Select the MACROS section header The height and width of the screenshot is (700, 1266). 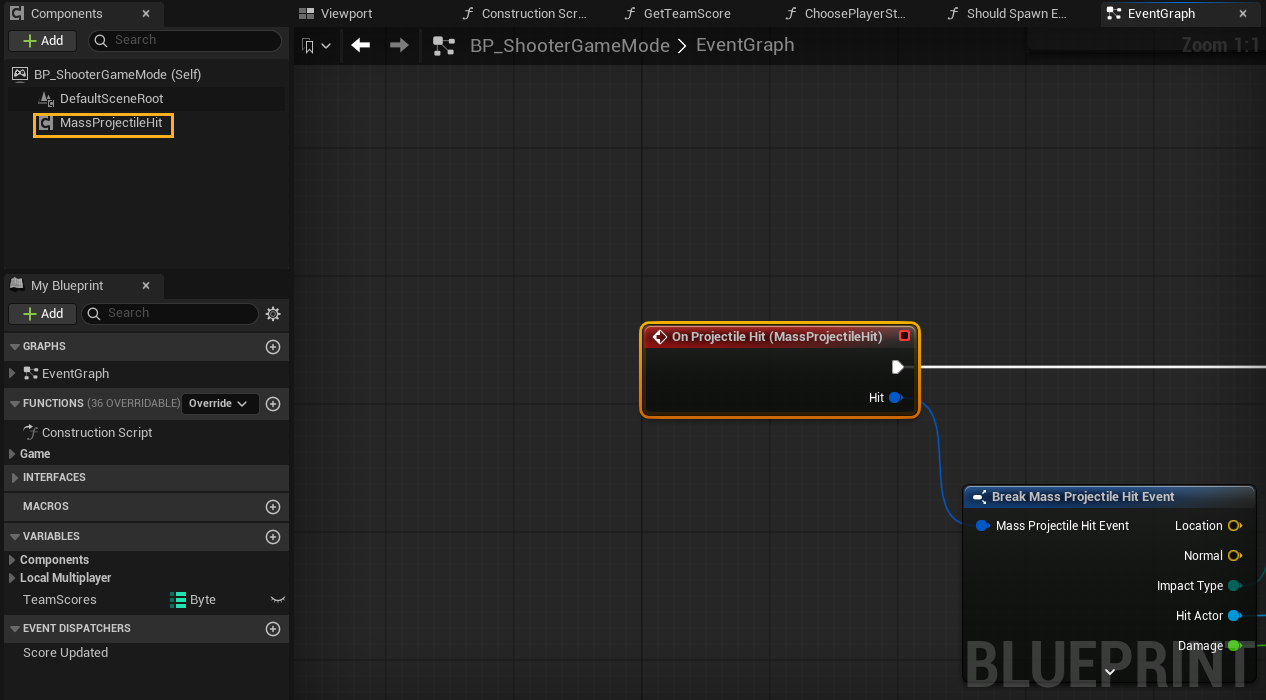tap(46, 507)
